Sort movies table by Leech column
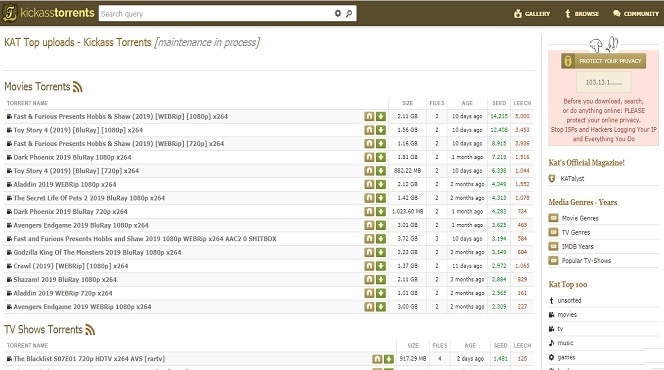The width and height of the screenshot is (664, 370). pyautogui.click(x=522, y=103)
